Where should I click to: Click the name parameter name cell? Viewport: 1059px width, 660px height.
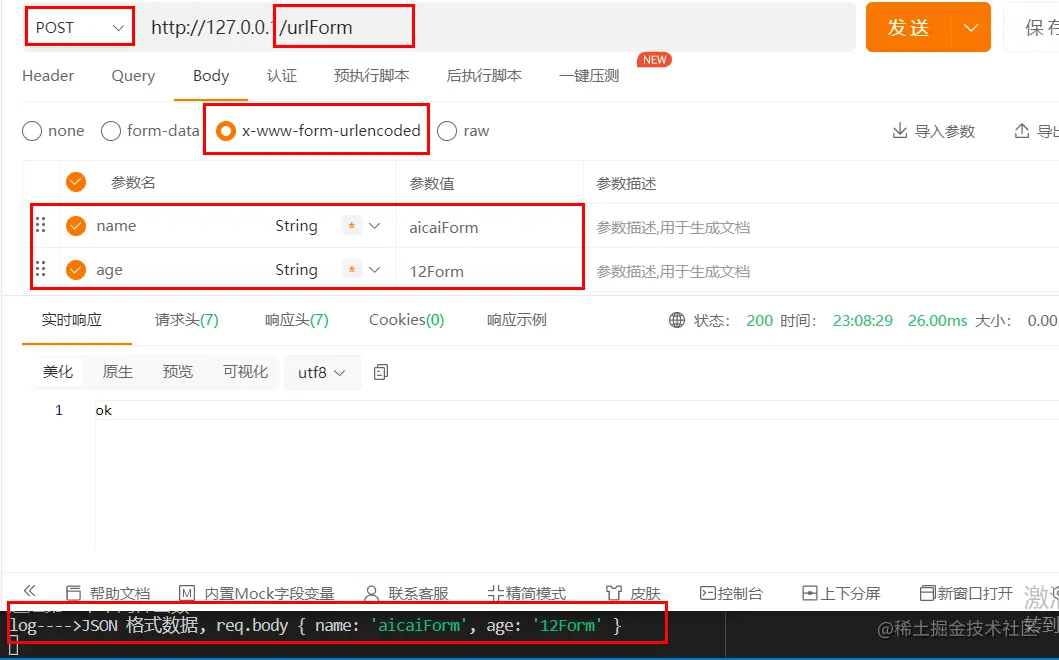(x=116, y=226)
